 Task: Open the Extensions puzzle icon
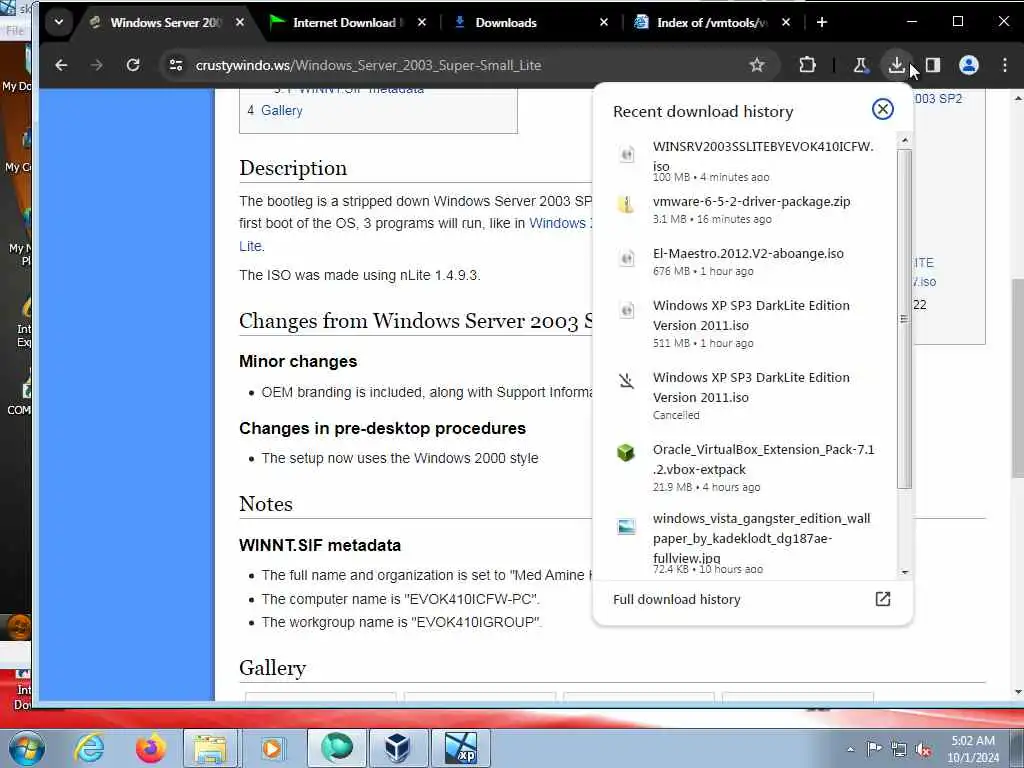[808, 65]
